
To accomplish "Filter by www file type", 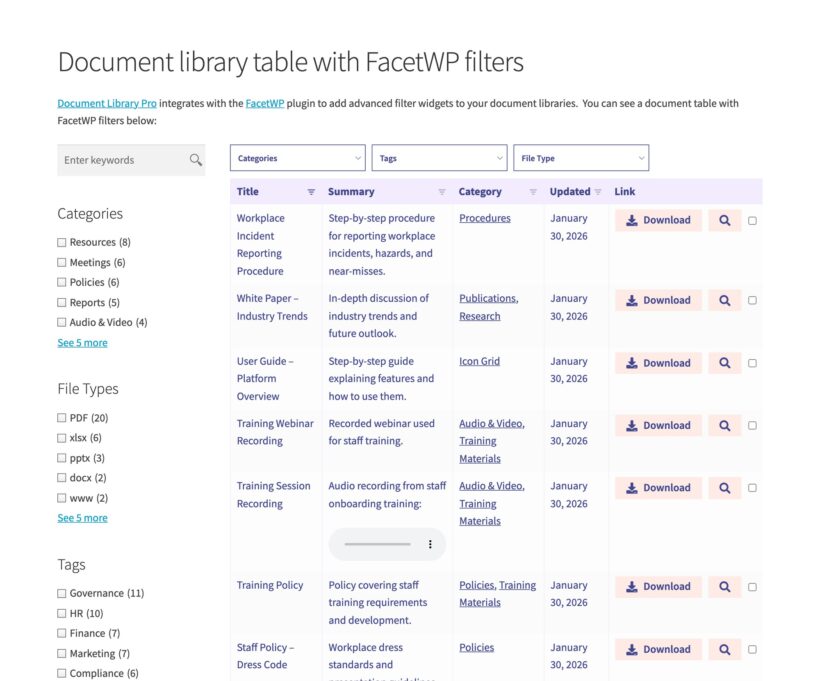I will 62,498.
